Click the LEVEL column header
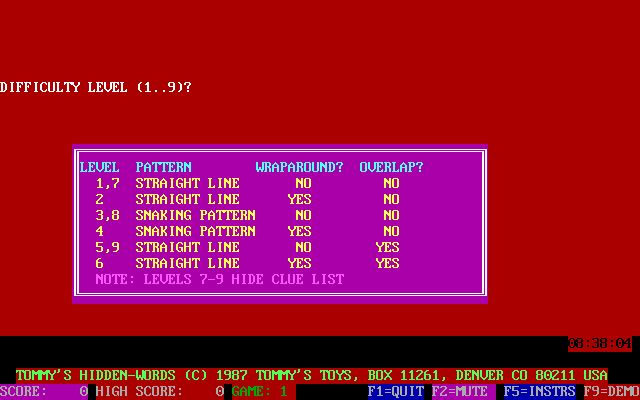640x400 pixels. click(x=99, y=167)
